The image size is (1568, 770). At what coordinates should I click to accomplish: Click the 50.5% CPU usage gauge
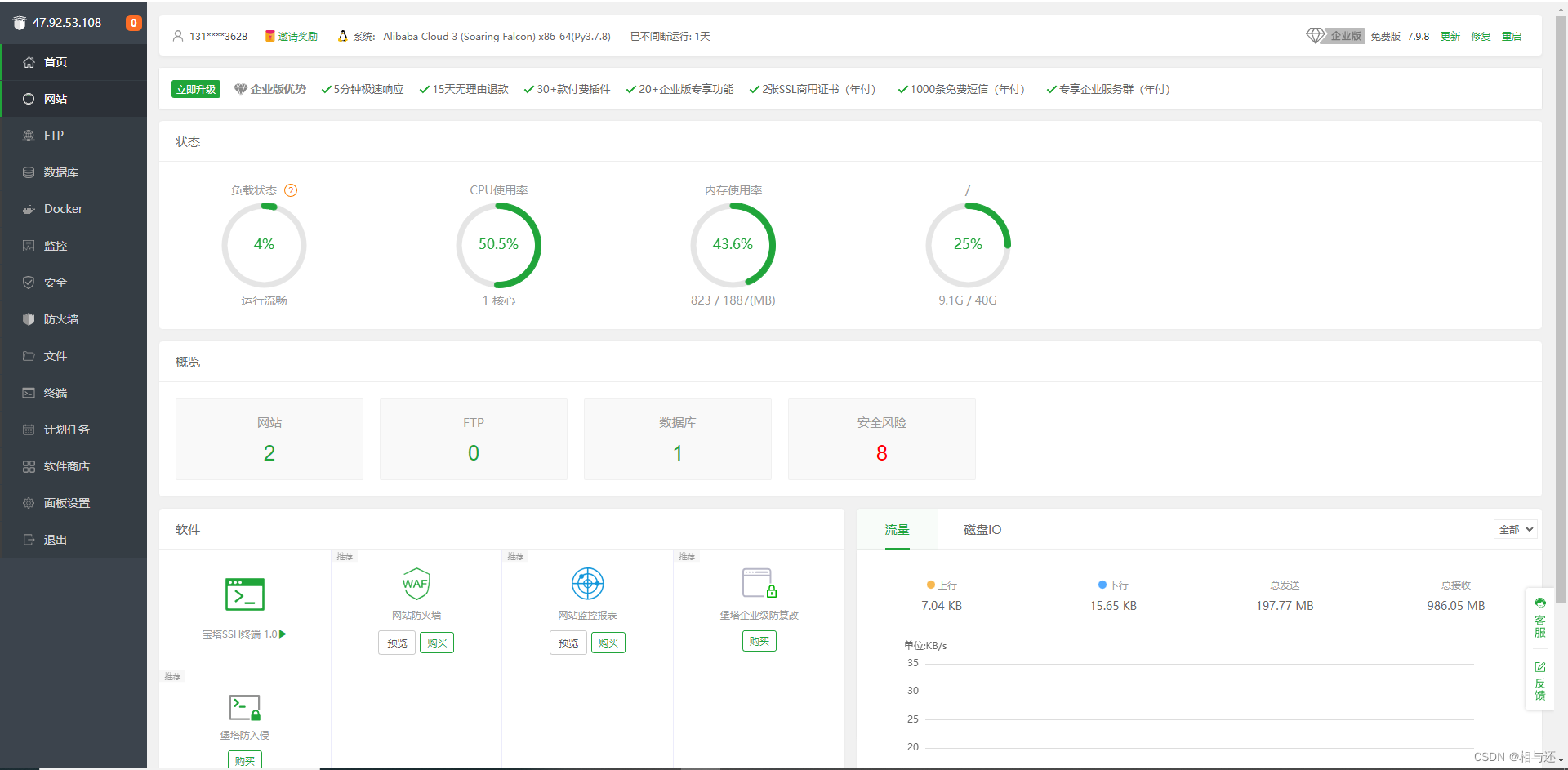tap(498, 245)
